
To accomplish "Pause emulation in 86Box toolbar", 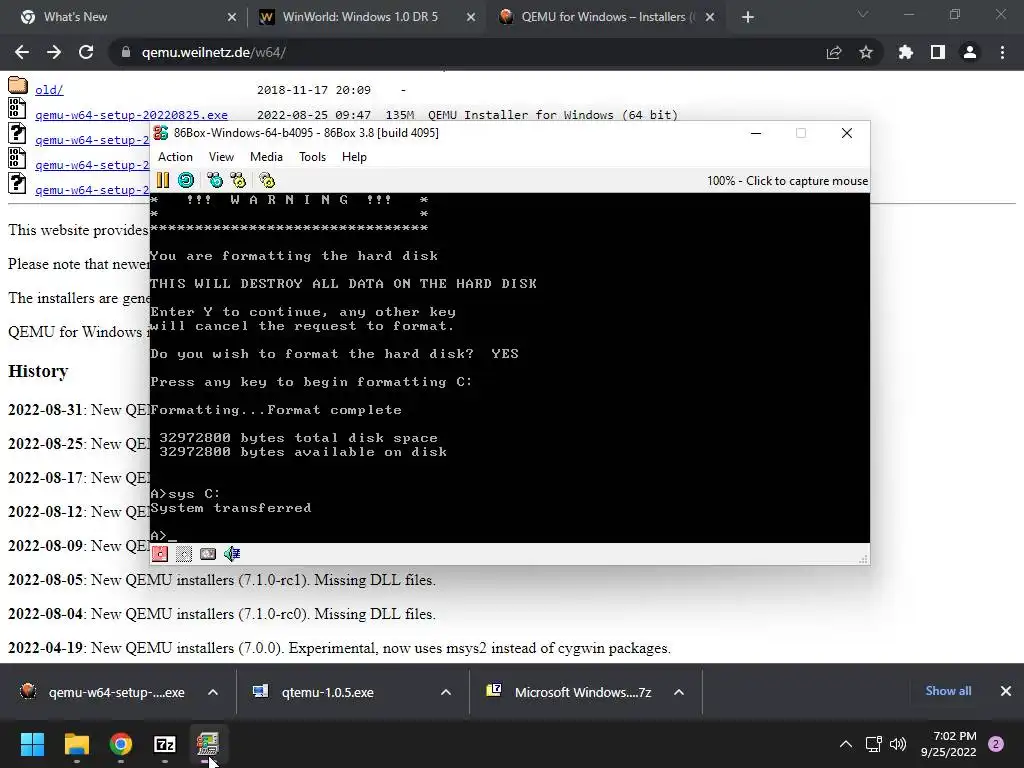I will pyautogui.click(x=163, y=180).
